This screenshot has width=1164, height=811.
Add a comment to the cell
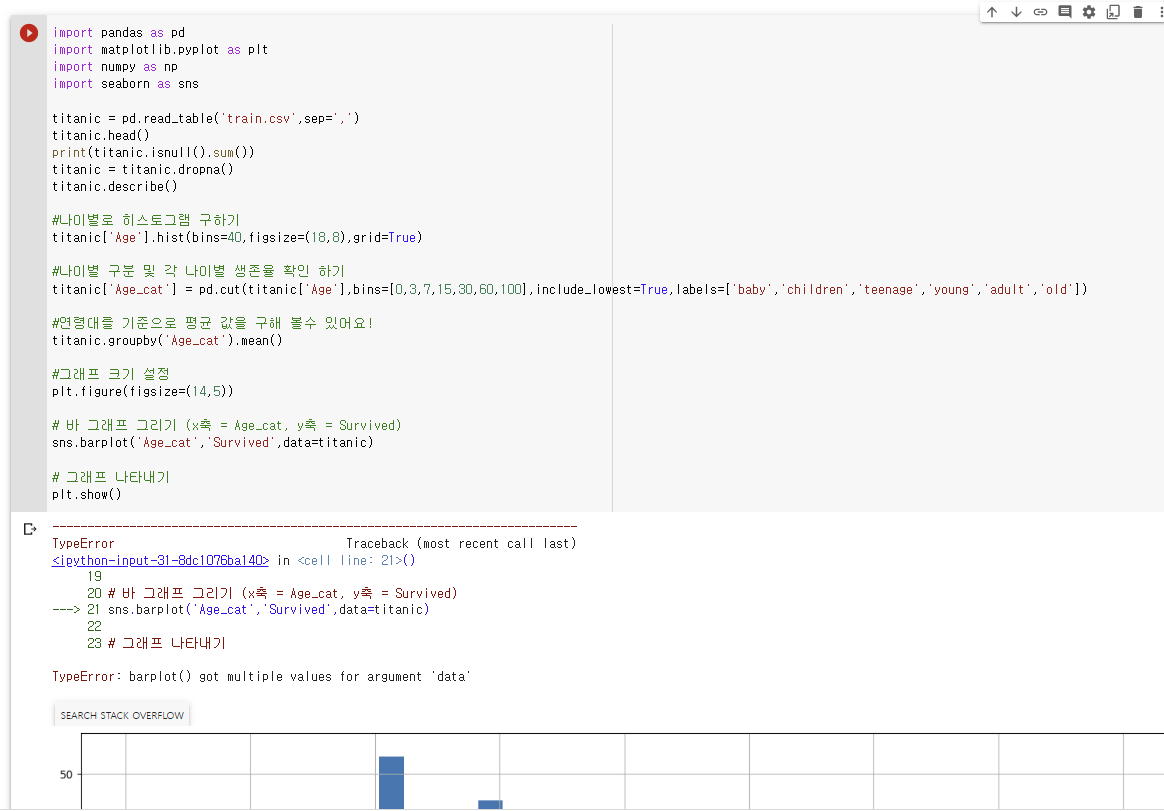1065,12
